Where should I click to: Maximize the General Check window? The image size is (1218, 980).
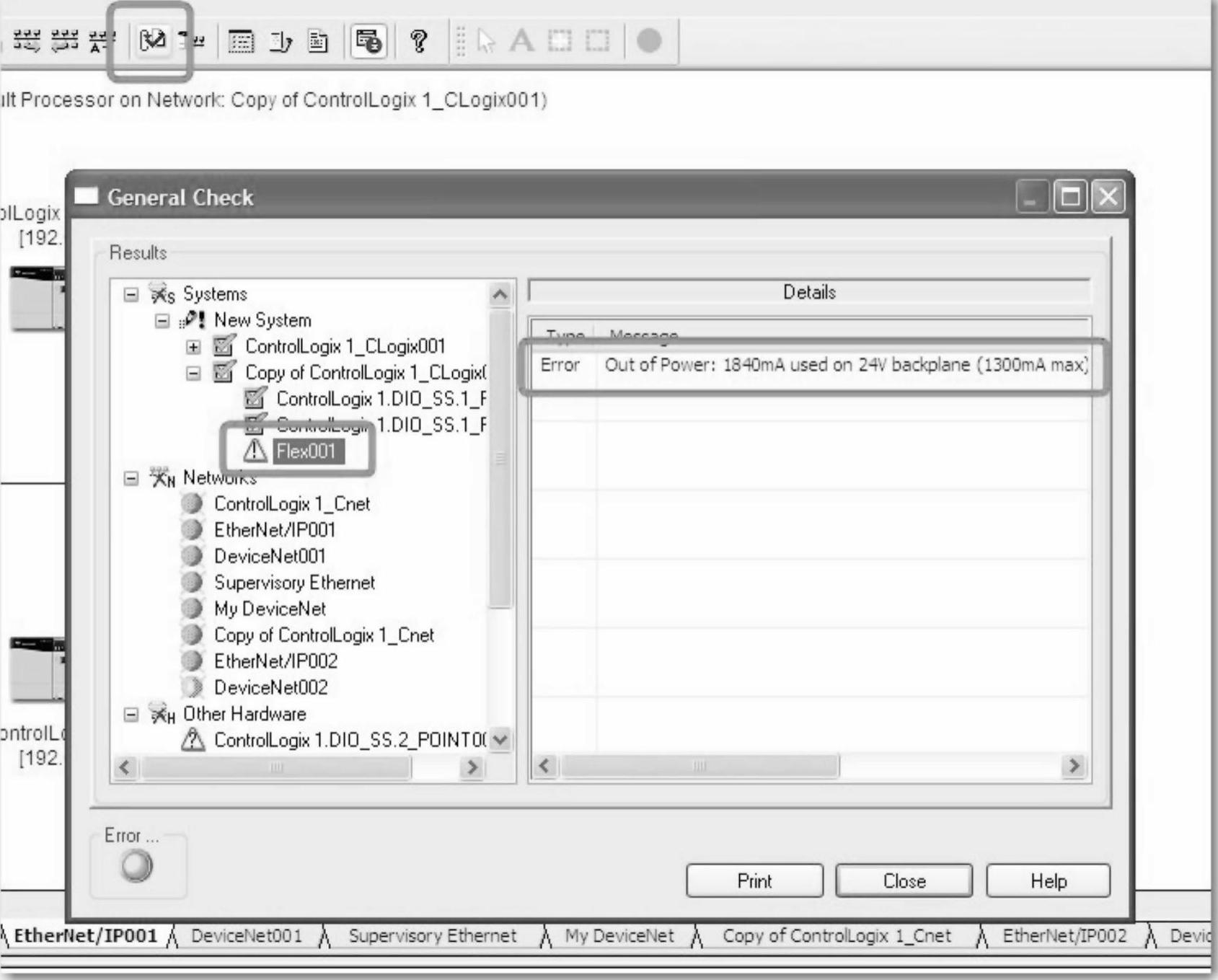tap(1070, 197)
